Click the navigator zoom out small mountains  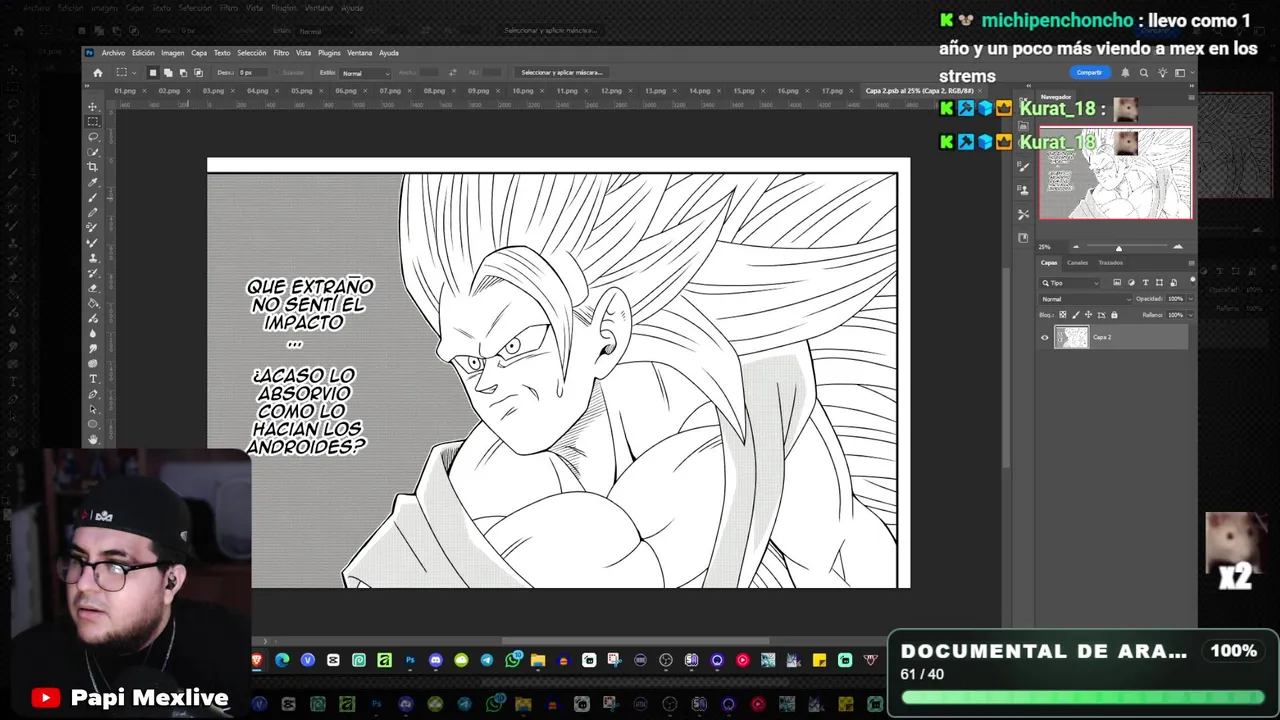[1076, 247]
